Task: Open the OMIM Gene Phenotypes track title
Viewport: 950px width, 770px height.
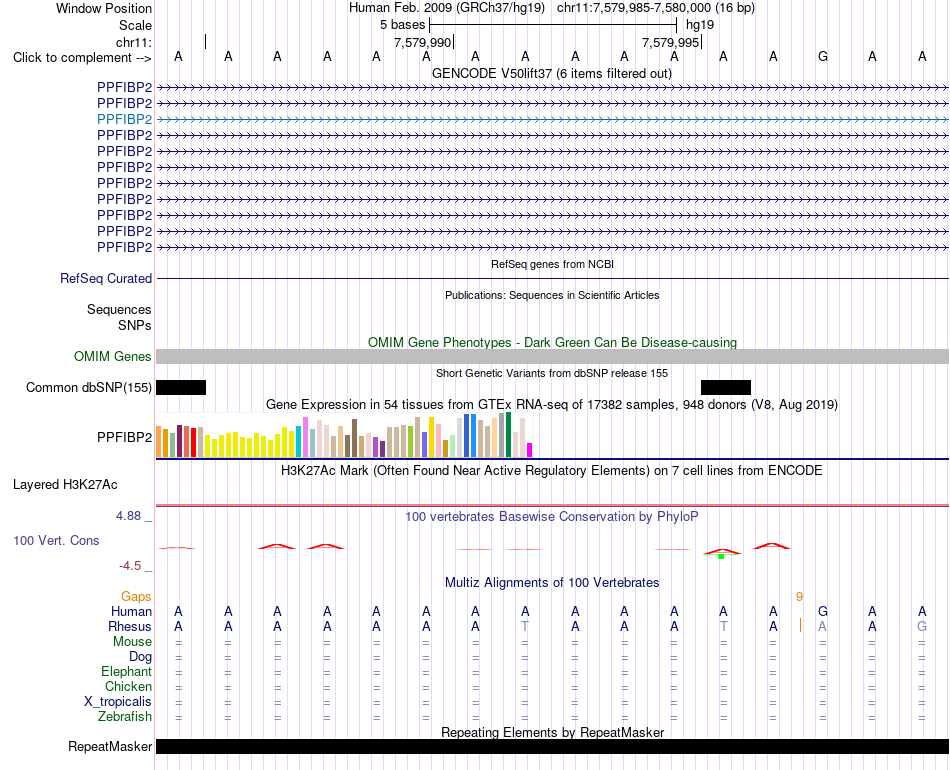Action: click(552, 342)
